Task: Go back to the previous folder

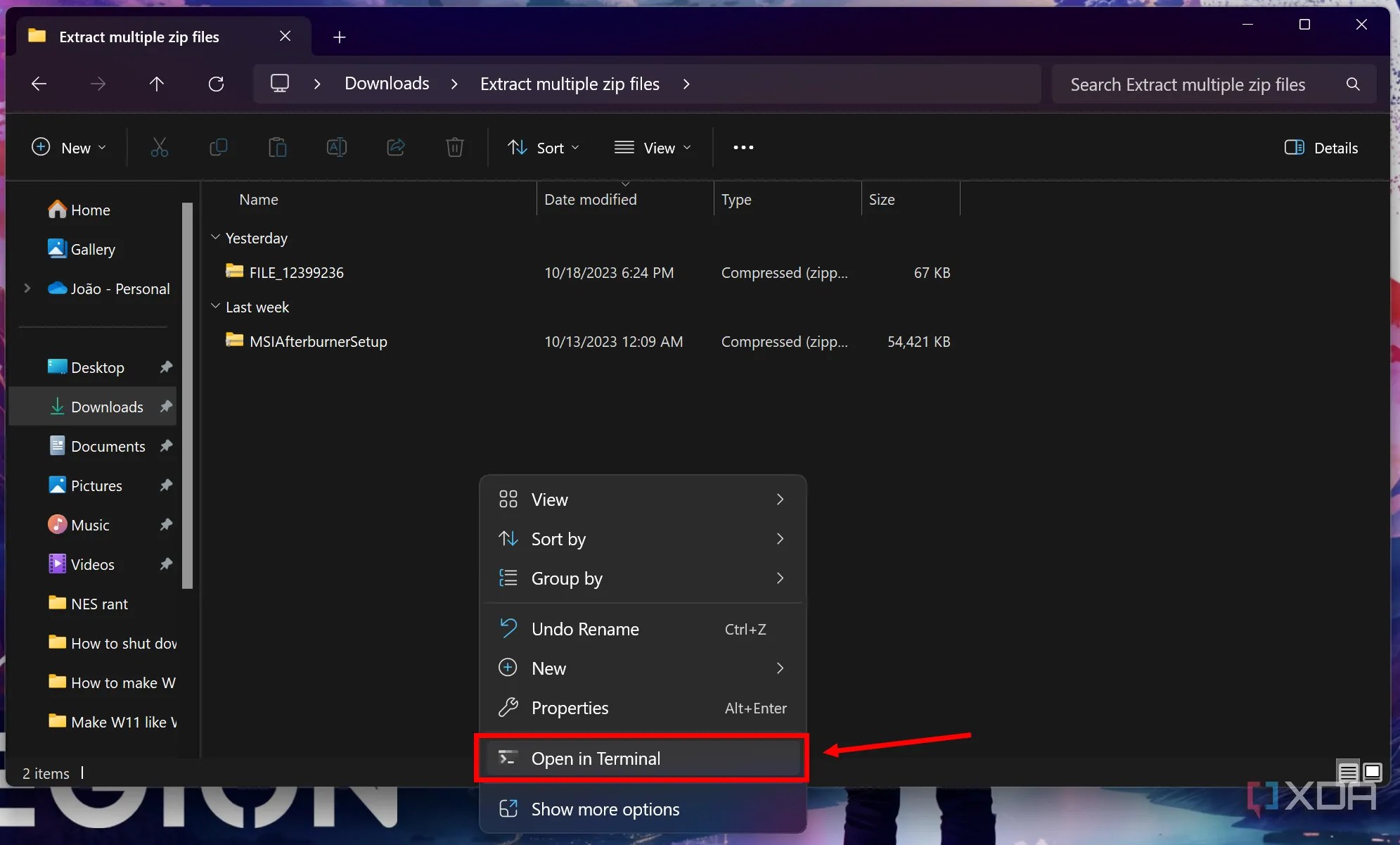Action: click(39, 84)
